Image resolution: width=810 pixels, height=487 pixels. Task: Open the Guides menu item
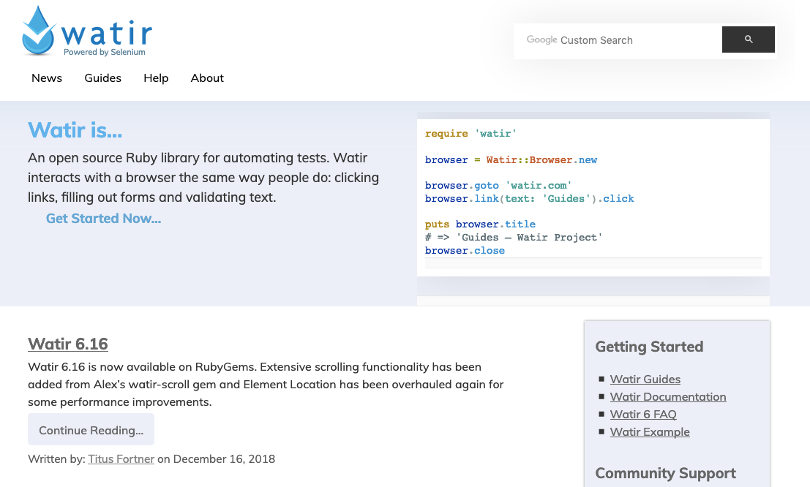[x=103, y=78]
